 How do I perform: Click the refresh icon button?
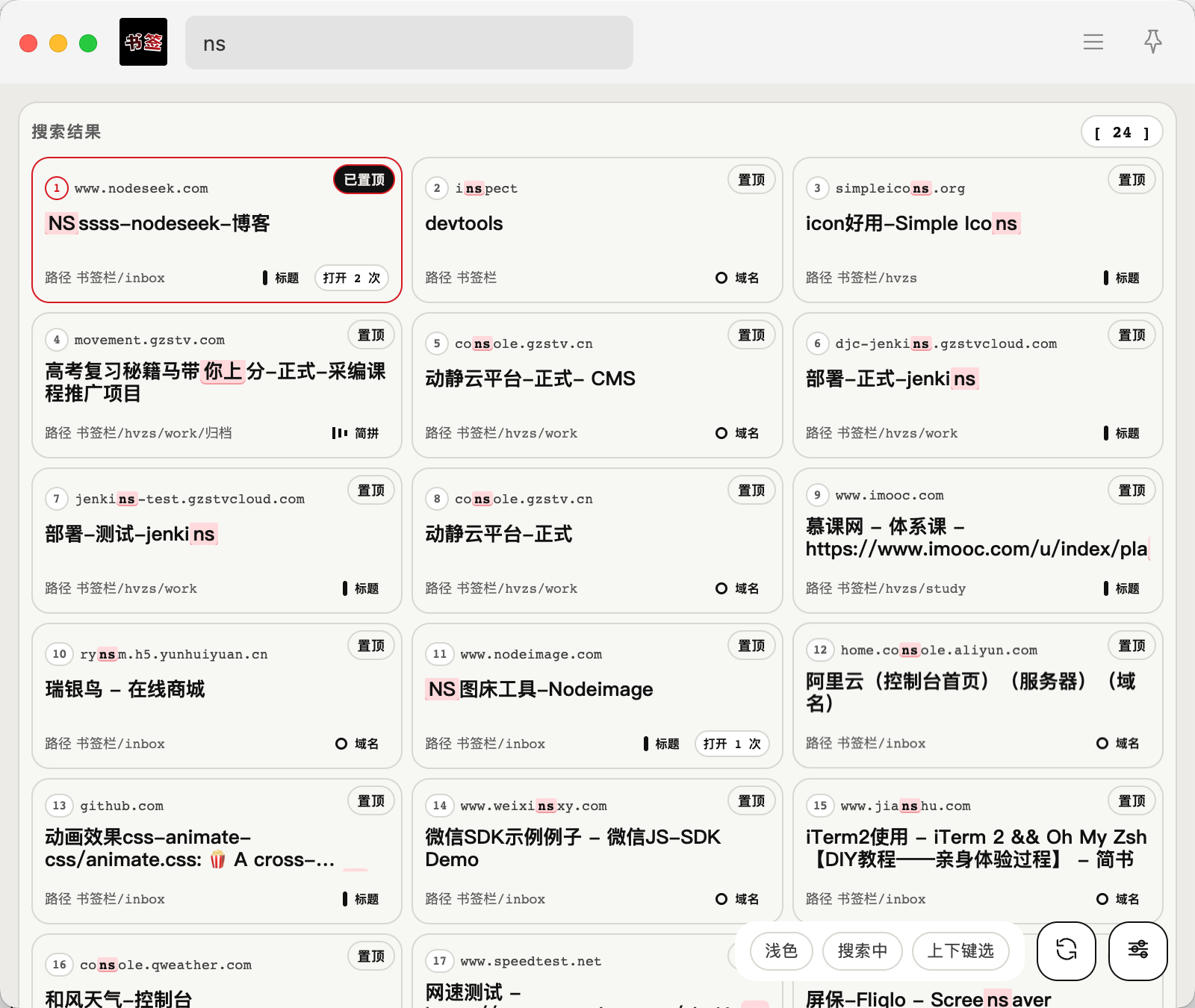(x=1067, y=951)
